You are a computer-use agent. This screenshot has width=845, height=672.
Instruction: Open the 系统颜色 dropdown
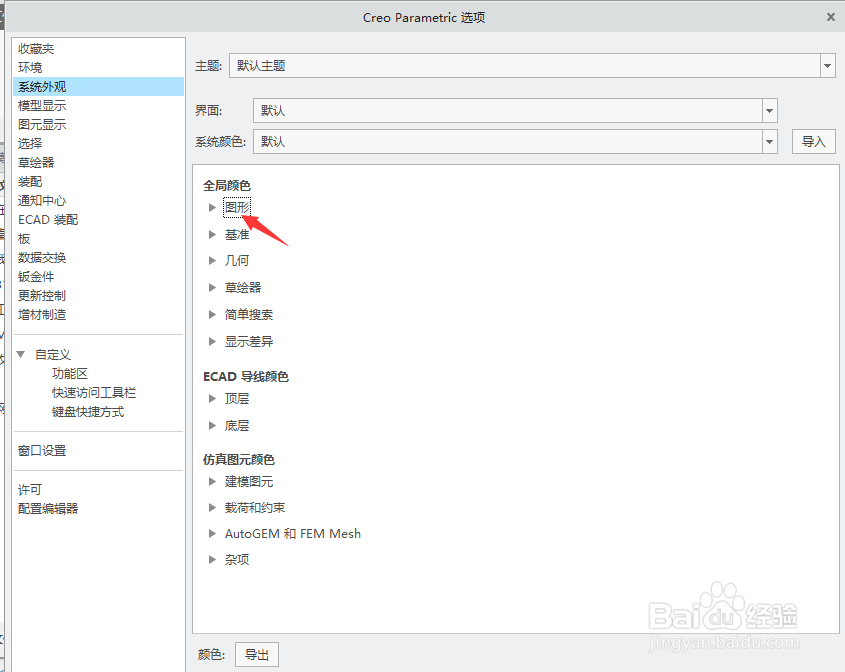point(770,142)
